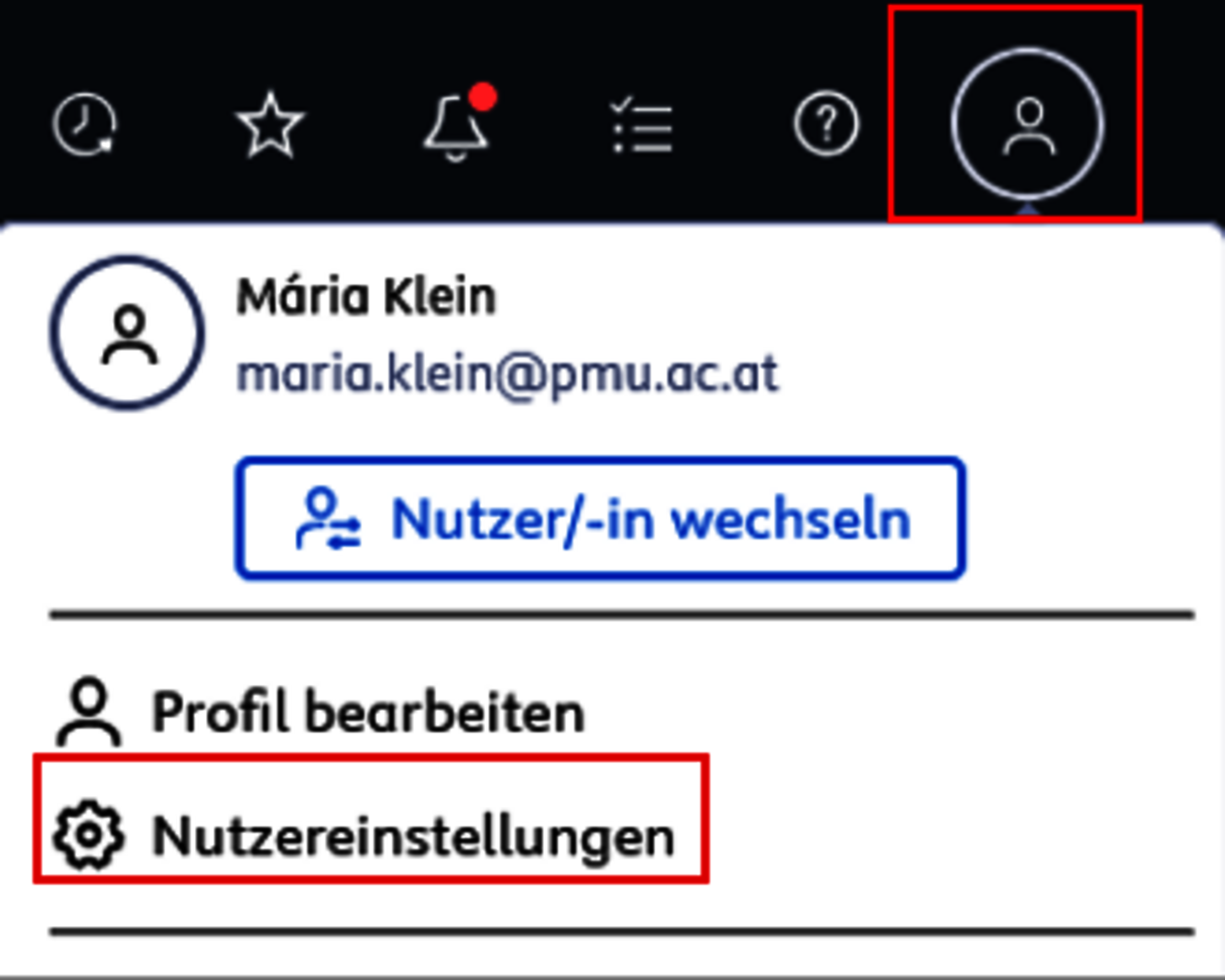The width and height of the screenshot is (1225, 980).
Task: Open the task checklist icon
Action: point(641,127)
